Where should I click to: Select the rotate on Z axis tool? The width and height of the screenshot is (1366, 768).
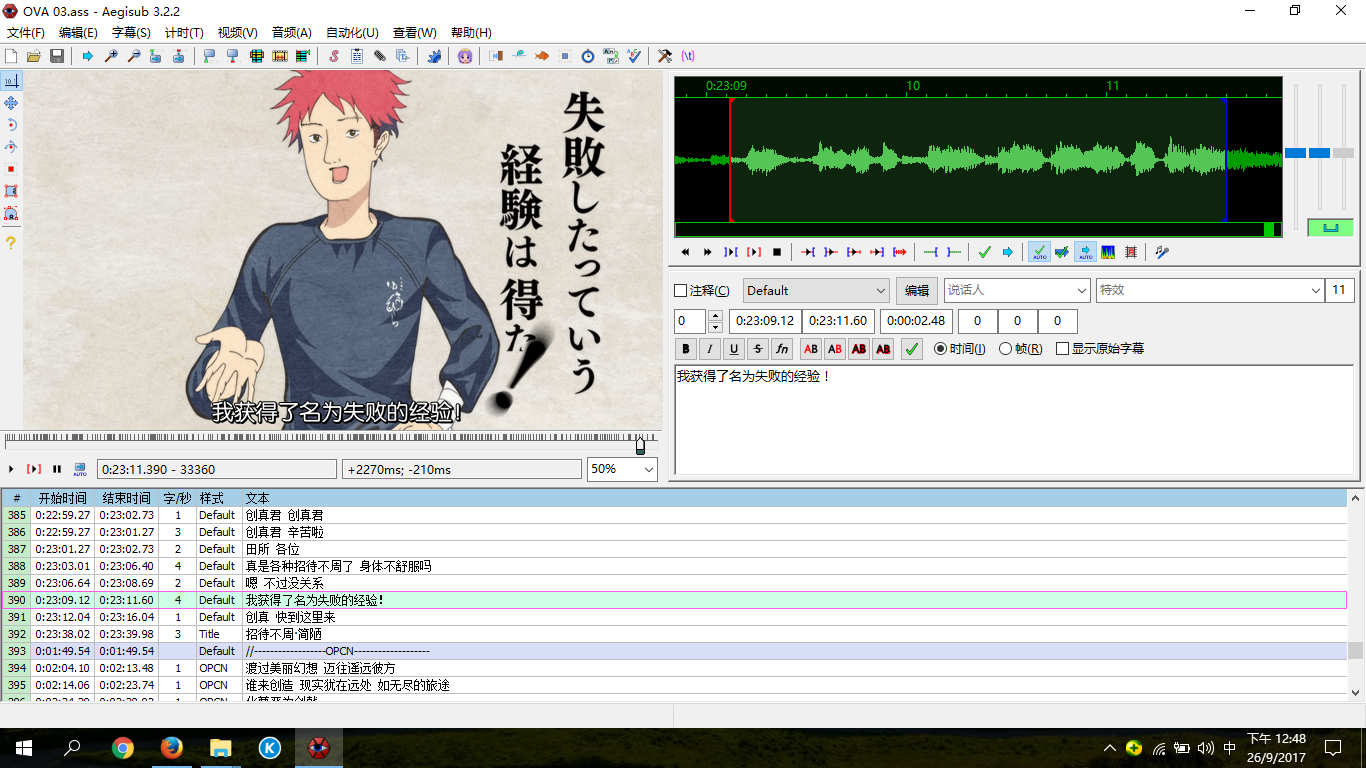tap(11, 125)
